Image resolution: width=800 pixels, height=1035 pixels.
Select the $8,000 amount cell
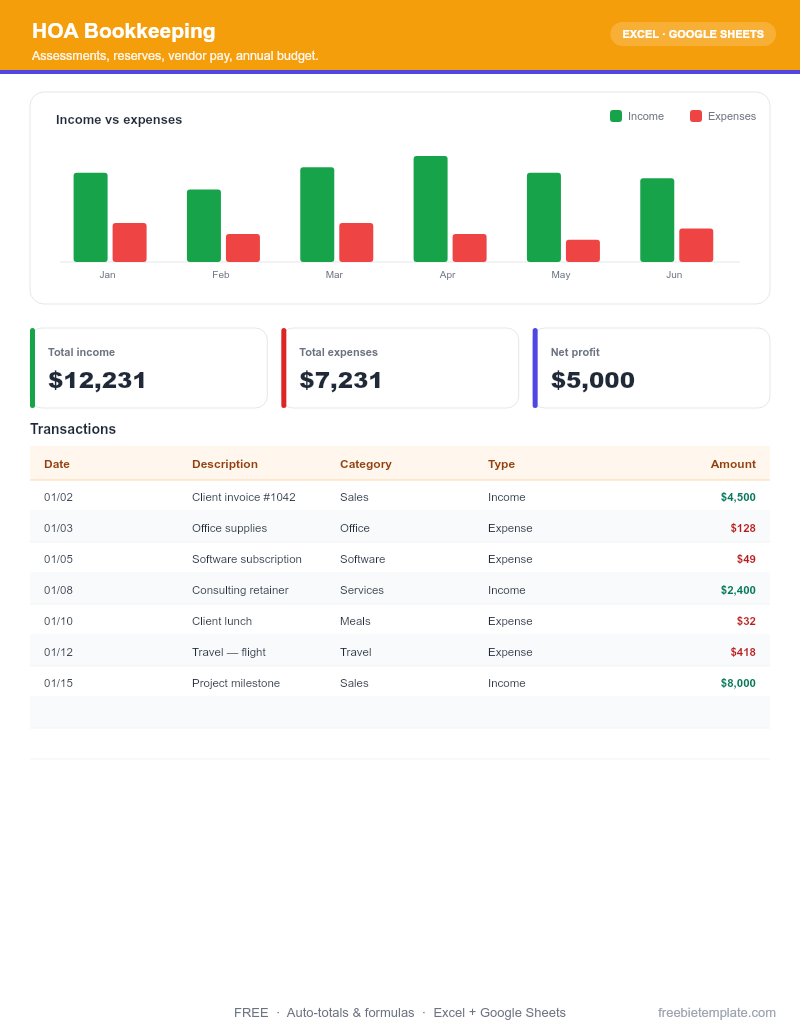[738, 683]
